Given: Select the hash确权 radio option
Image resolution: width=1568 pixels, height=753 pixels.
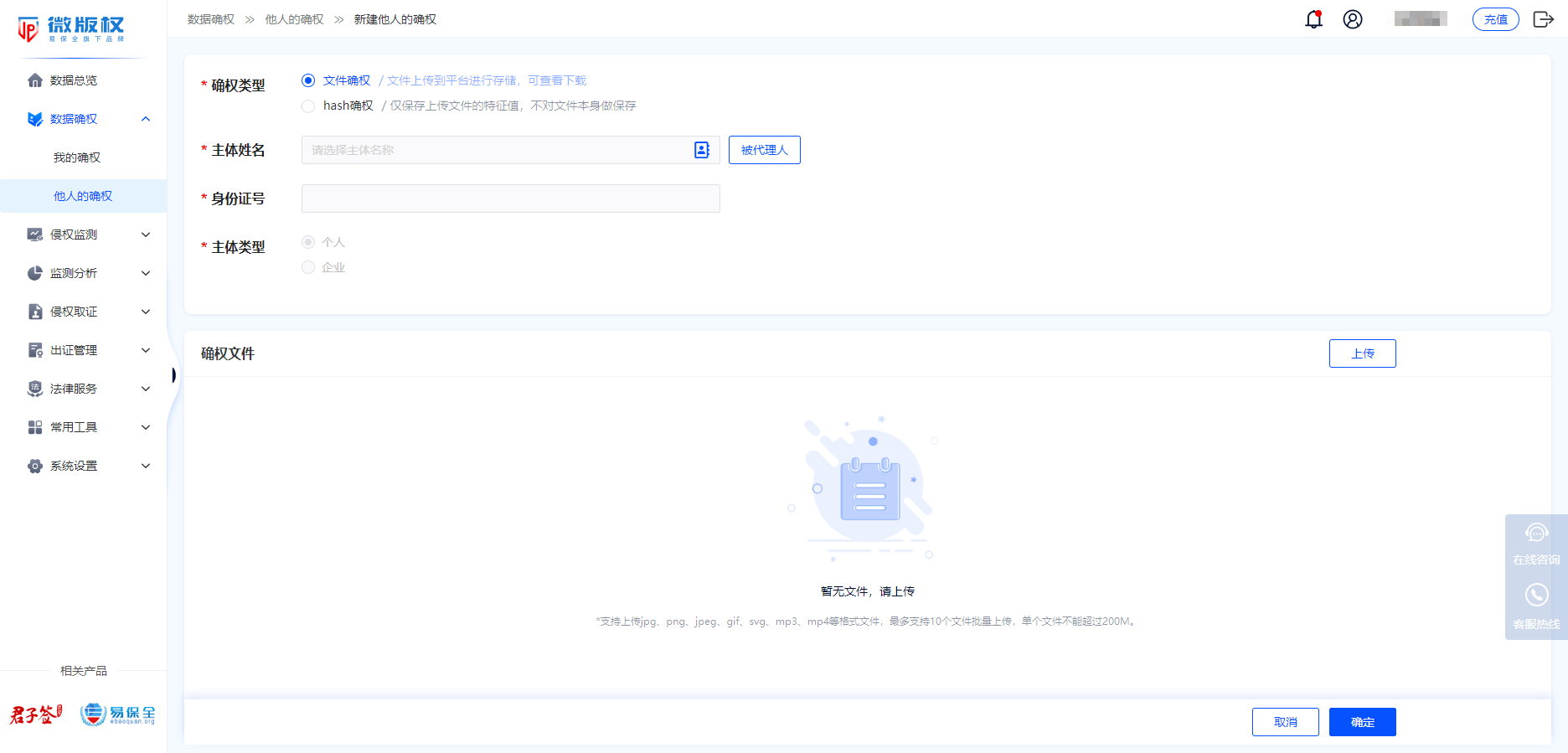Looking at the screenshot, I should pyautogui.click(x=308, y=106).
